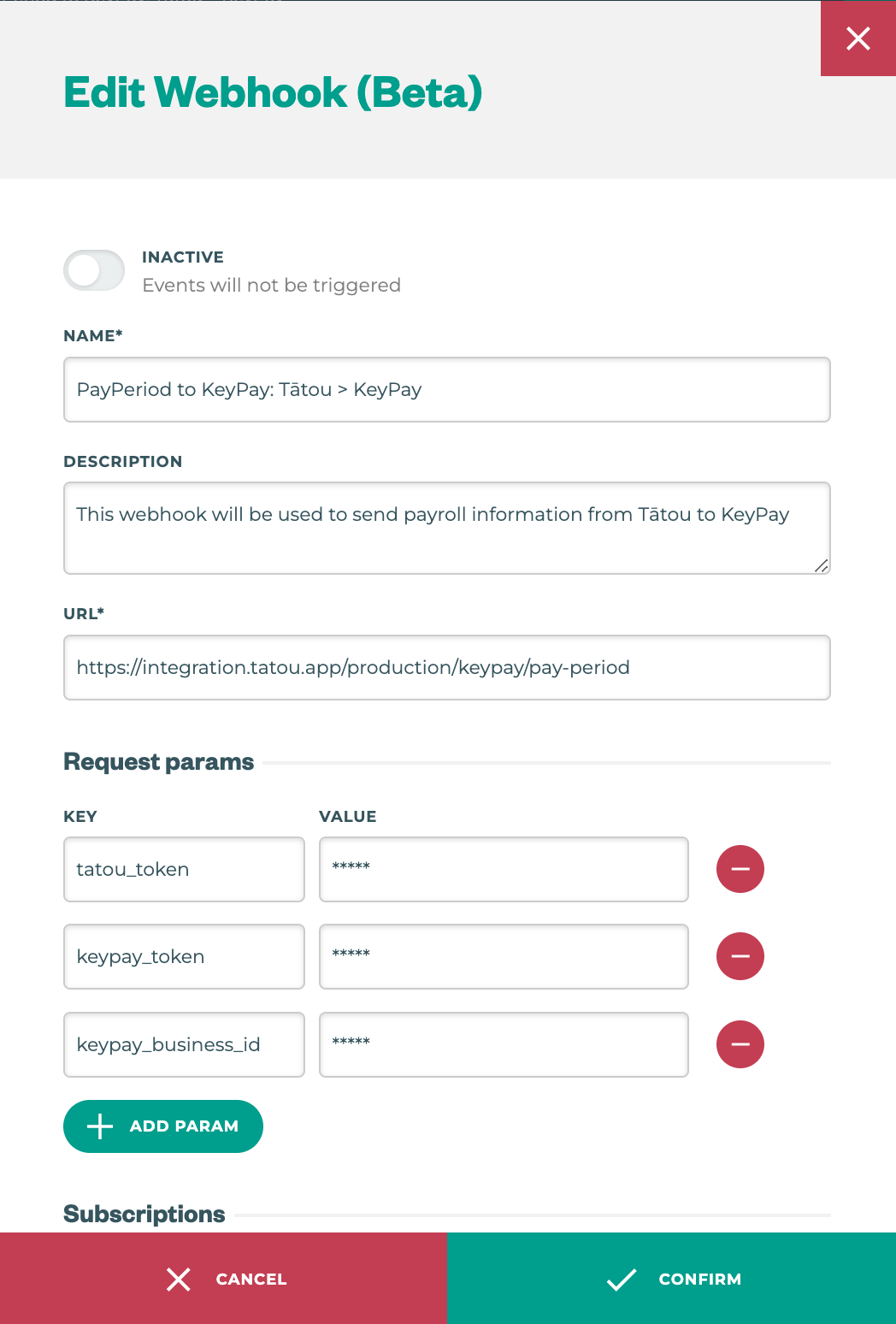Select the Subscriptions section heading
This screenshot has height=1324, width=896.
click(x=143, y=1214)
